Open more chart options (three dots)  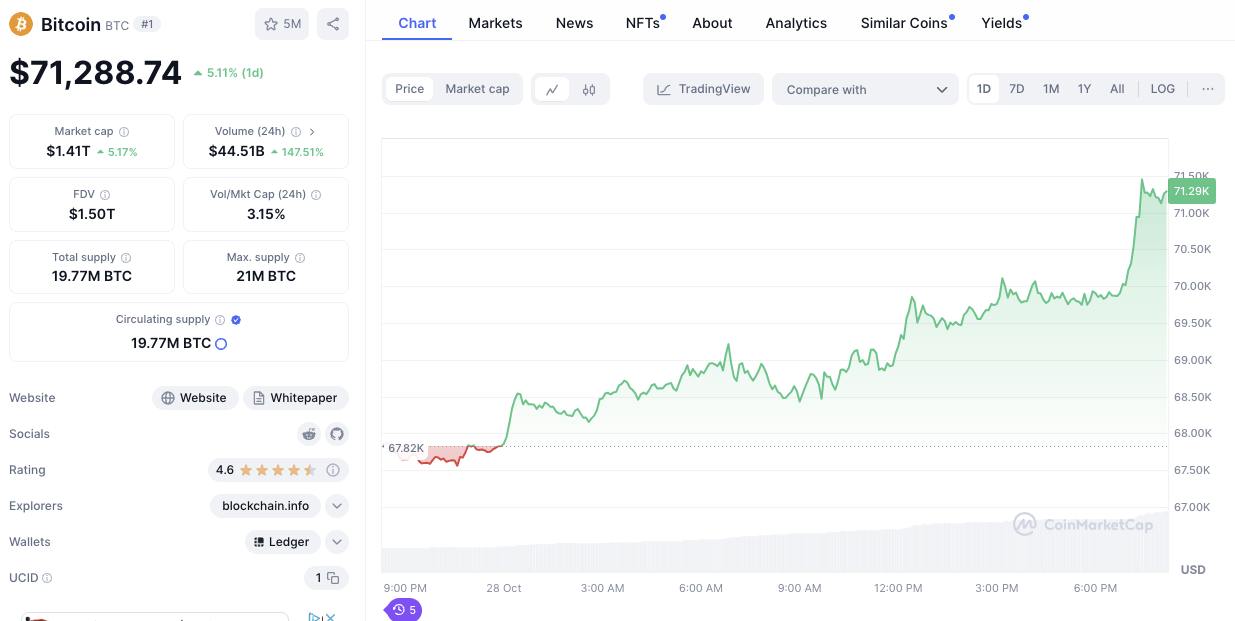point(1208,89)
